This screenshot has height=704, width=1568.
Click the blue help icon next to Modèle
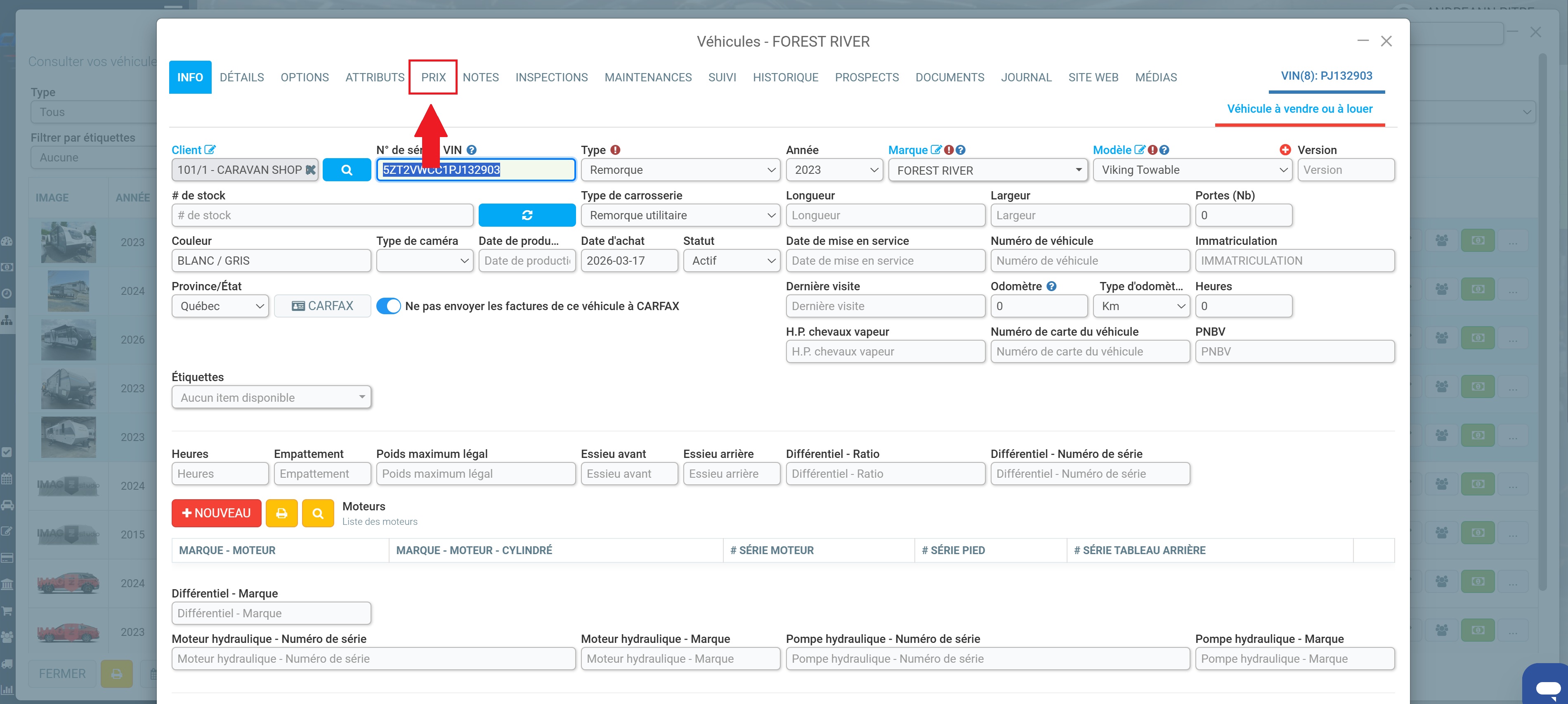click(x=1164, y=150)
